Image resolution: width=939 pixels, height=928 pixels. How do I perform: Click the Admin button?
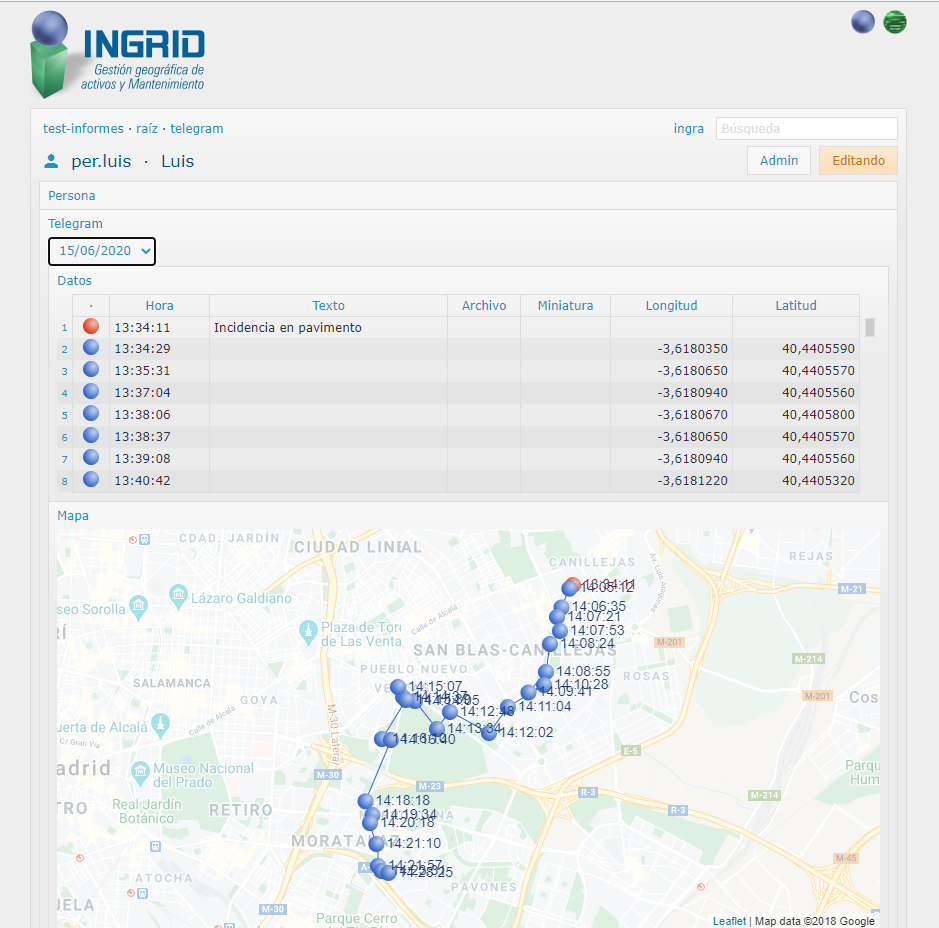click(779, 160)
